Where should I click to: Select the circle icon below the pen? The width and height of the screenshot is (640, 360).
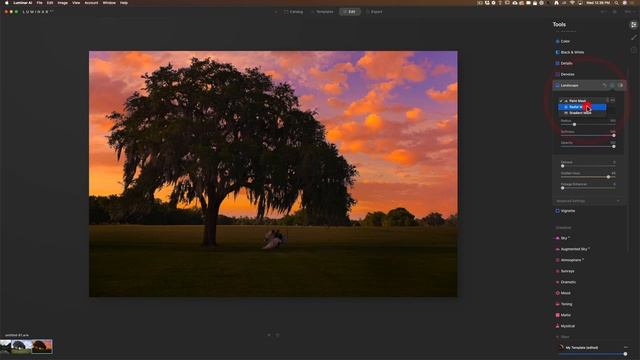pyautogui.click(x=633, y=50)
